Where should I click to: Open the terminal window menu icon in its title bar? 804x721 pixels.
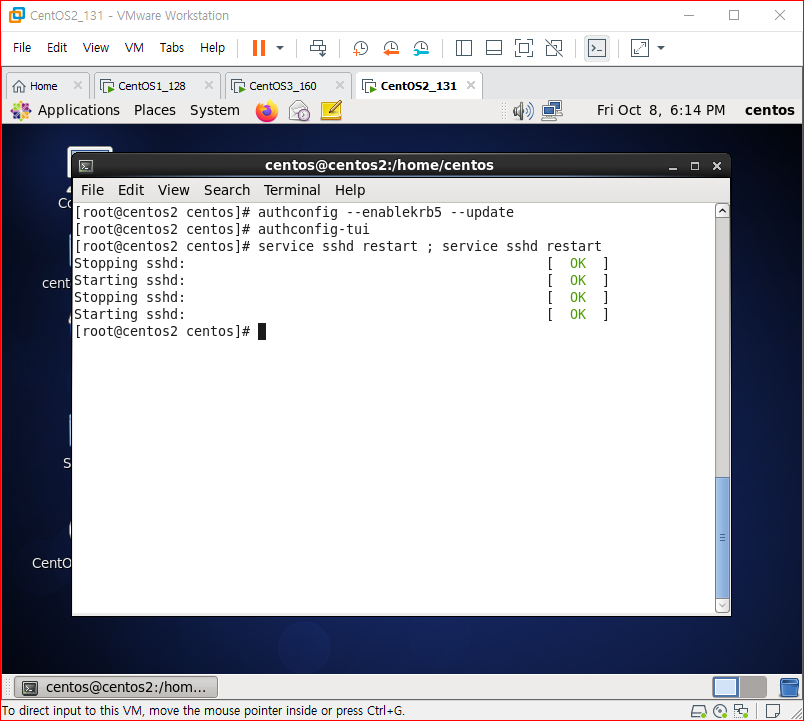coord(86,166)
